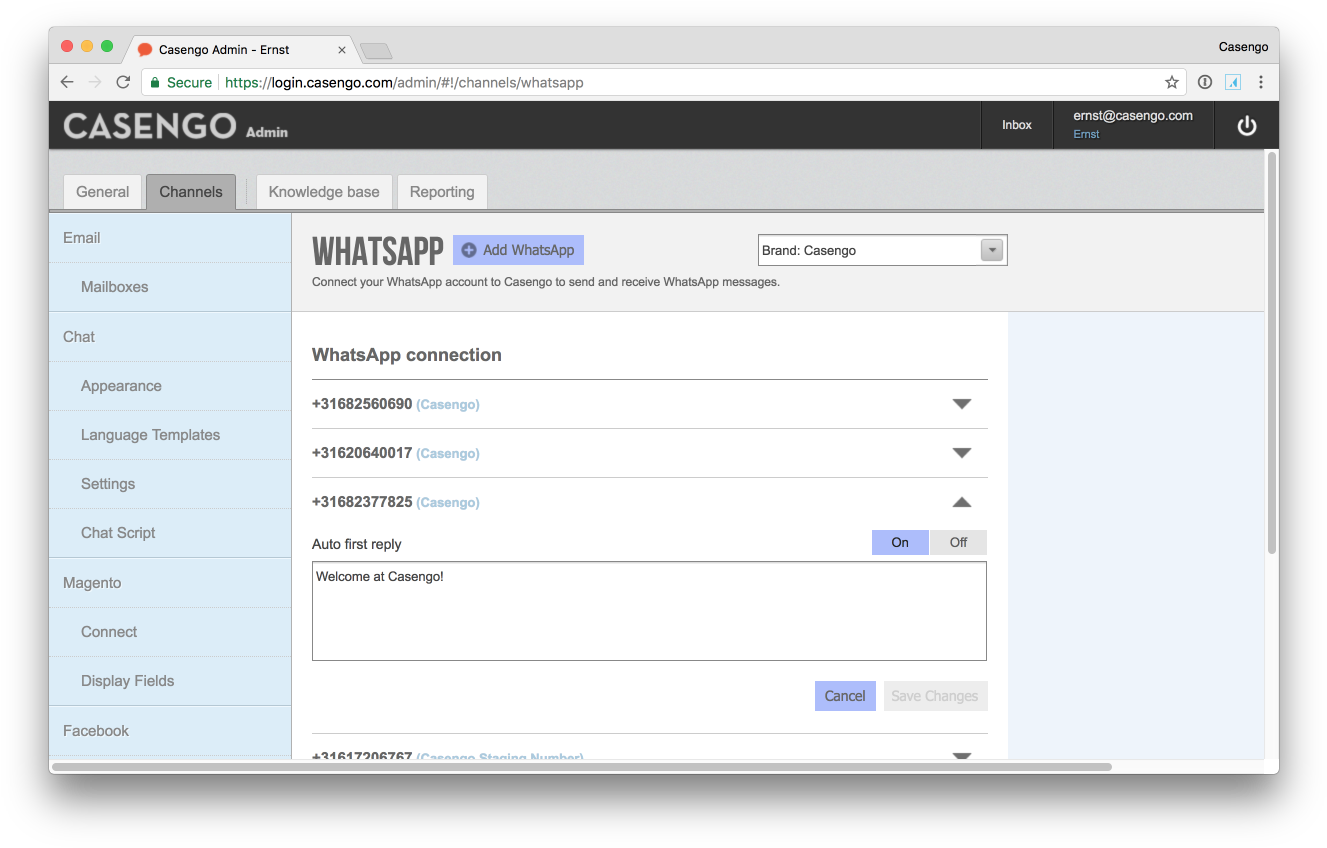Turn Auto first reply On

900,542
